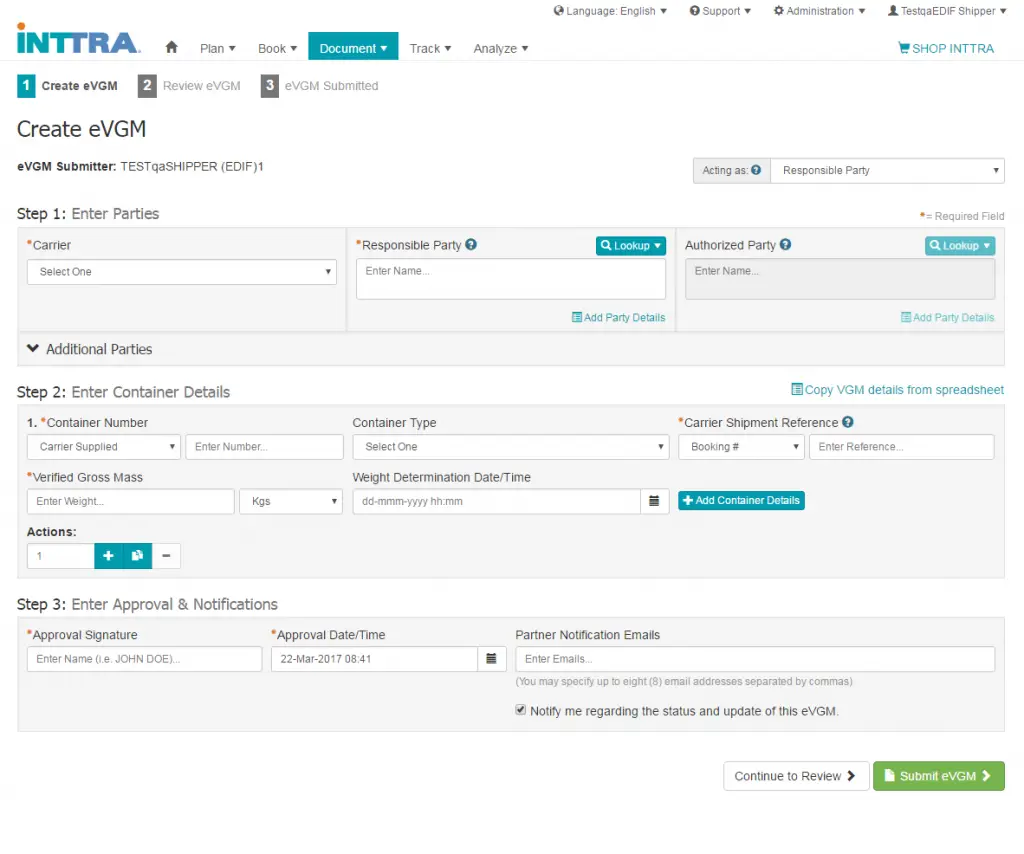
Task: Open the Language: English menu
Action: click(x=610, y=11)
